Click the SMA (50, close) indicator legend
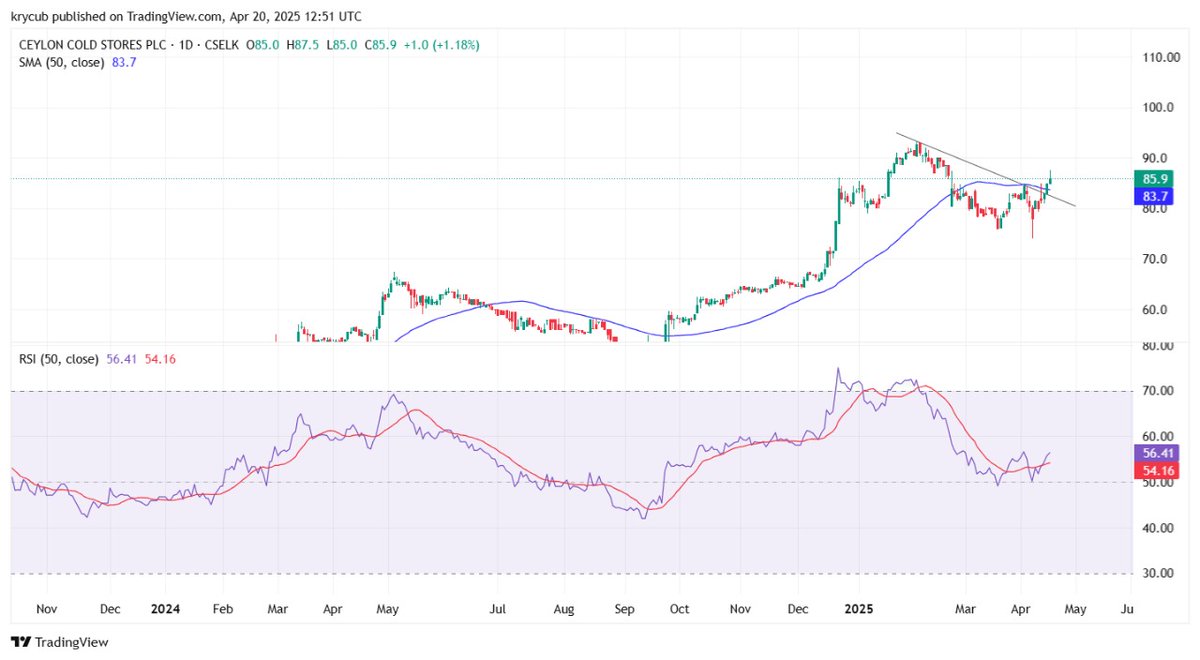 click(x=62, y=62)
